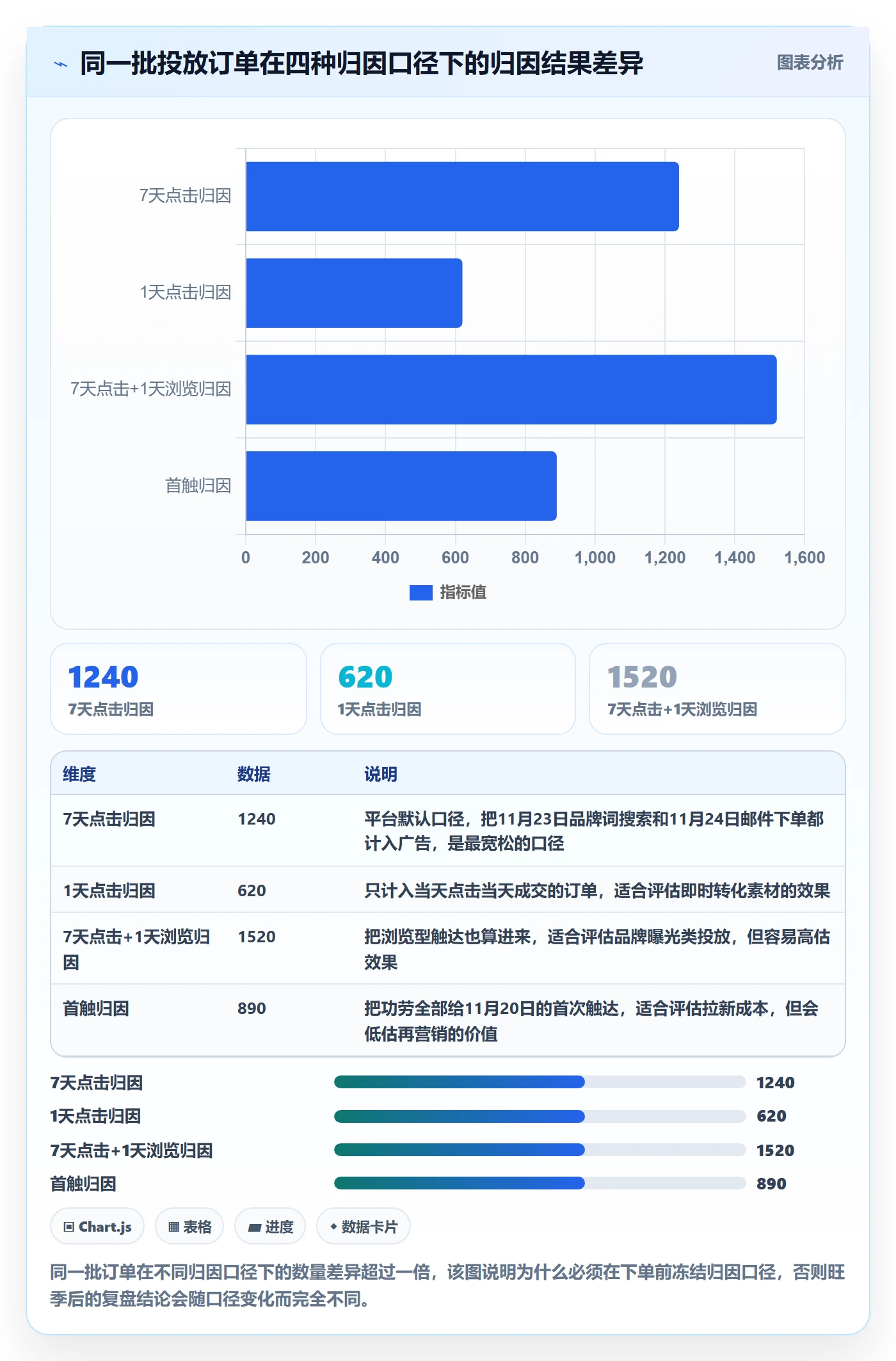Click the 首触归因 y-axis label in the chart
This screenshot has height=1361, width=896.
(198, 486)
